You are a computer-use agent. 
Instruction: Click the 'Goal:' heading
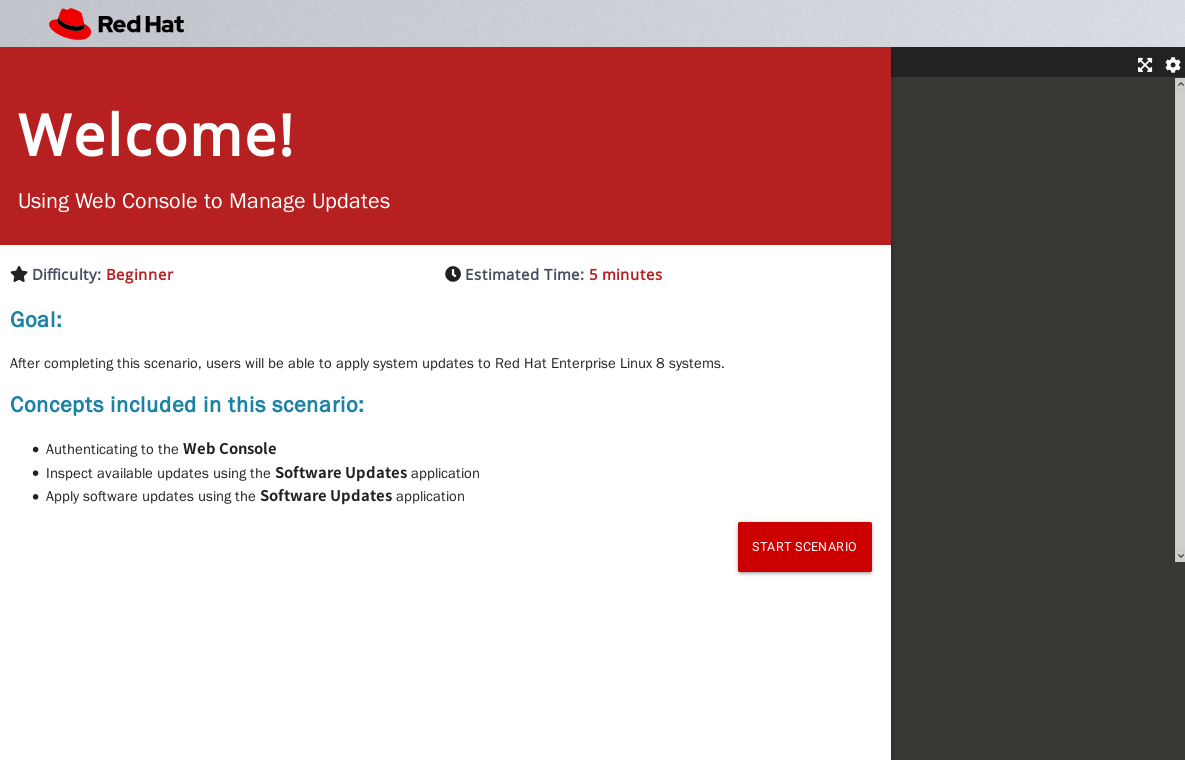(x=36, y=320)
